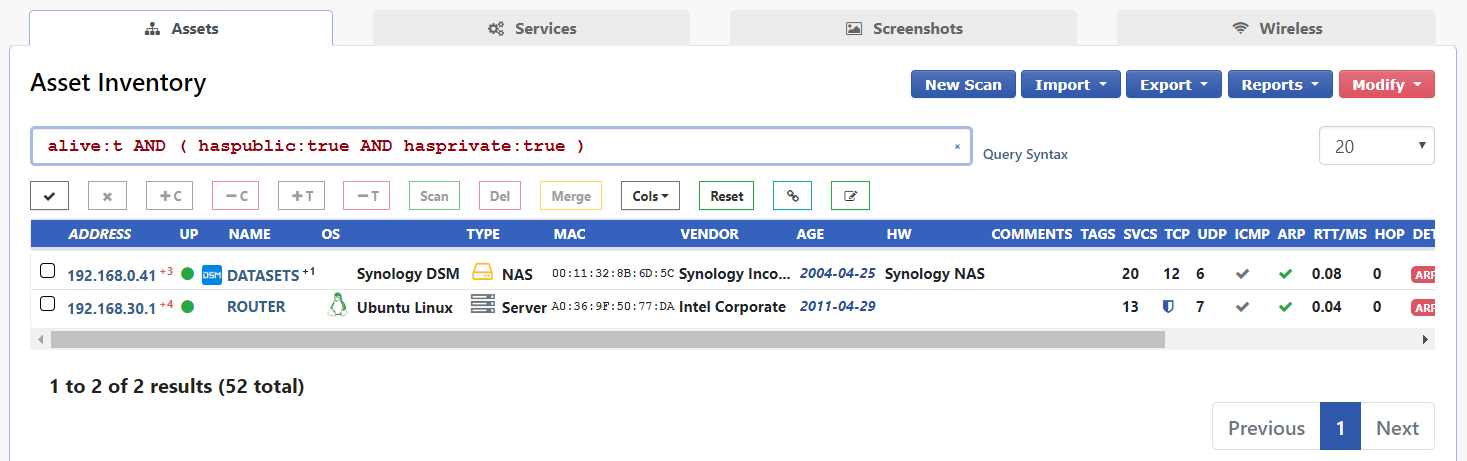This screenshot has width=1467, height=461.
Task: Open the Query Syntax help link
Action: (x=1025, y=155)
